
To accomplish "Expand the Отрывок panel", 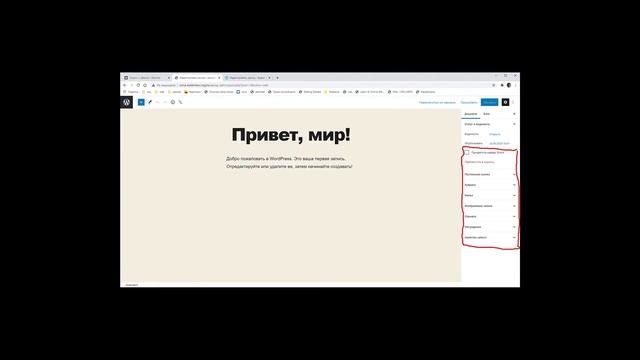I will [x=490, y=216].
